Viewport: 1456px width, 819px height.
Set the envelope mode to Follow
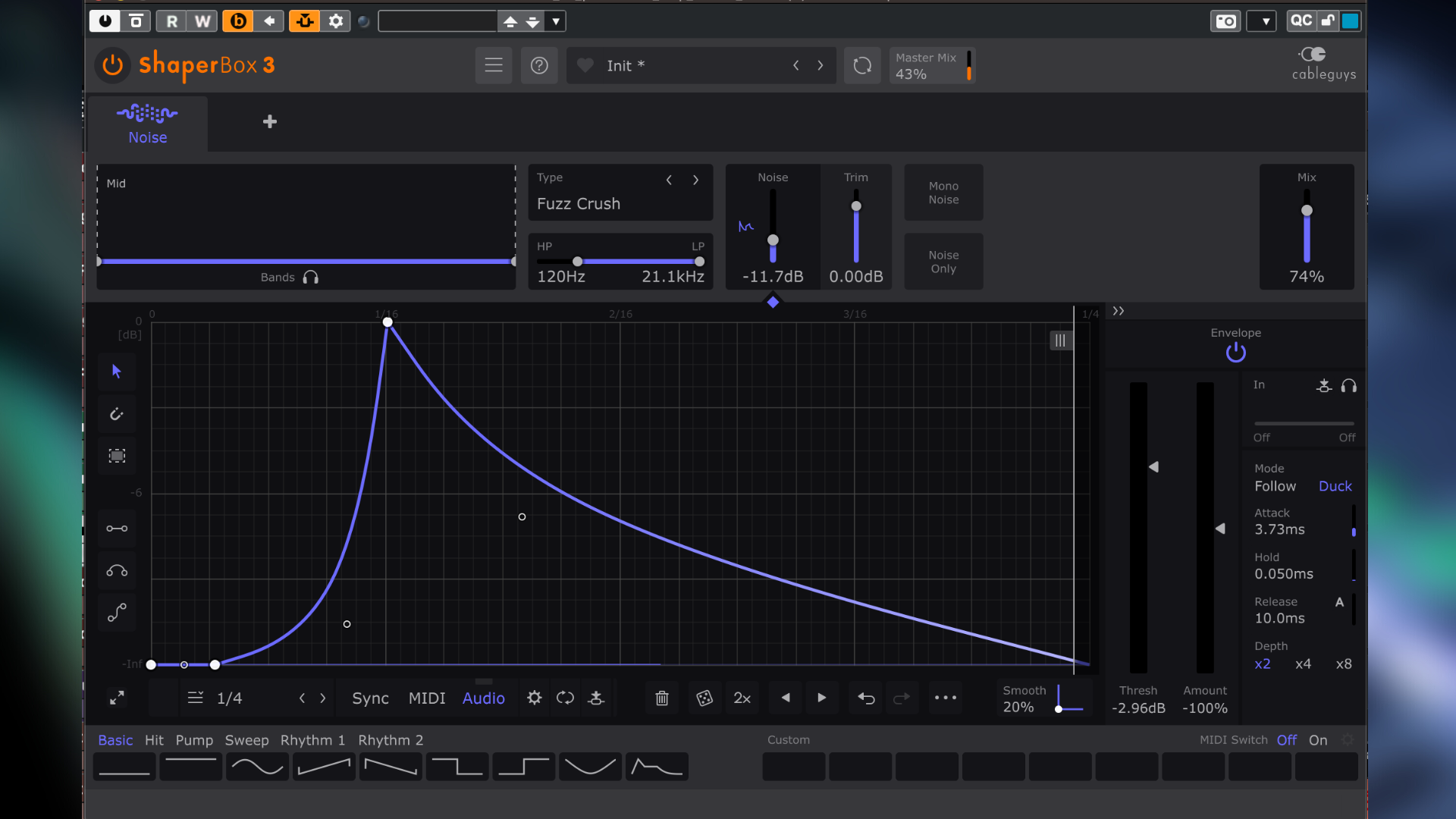tap(1275, 486)
